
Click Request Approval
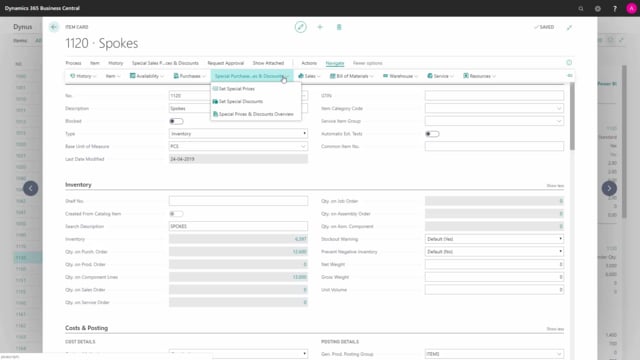coord(226,63)
